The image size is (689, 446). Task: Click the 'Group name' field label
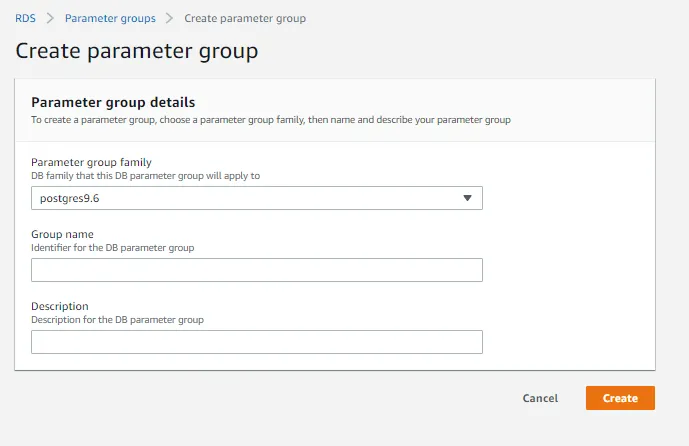click(62, 235)
